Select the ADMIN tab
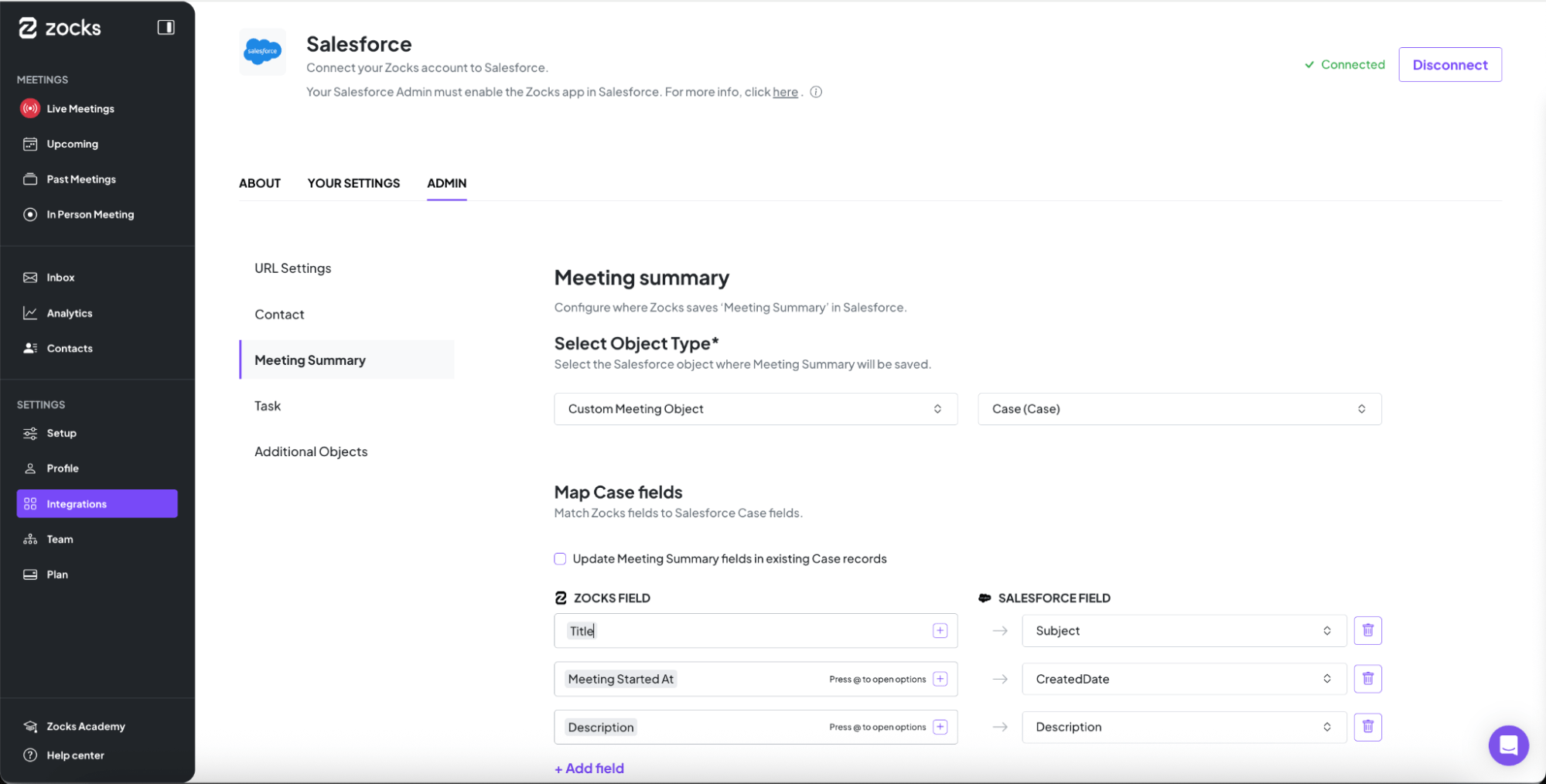The height and width of the screenshot is (784, 1546). coord(447,183)
